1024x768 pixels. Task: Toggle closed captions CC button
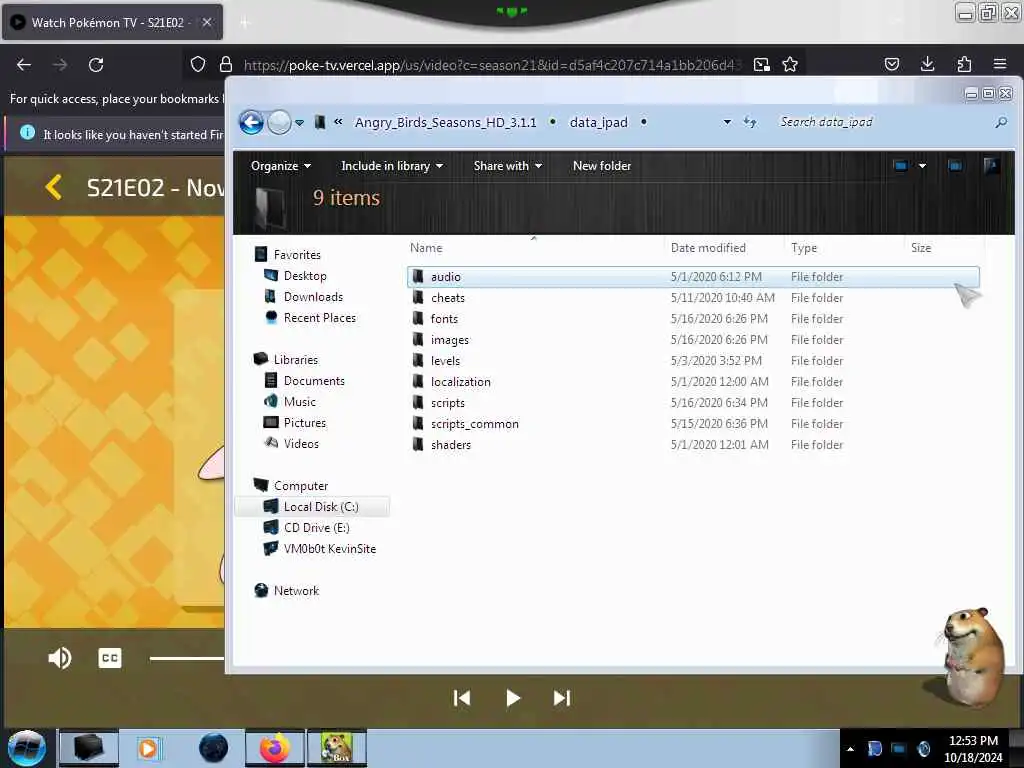coord(110,658)
